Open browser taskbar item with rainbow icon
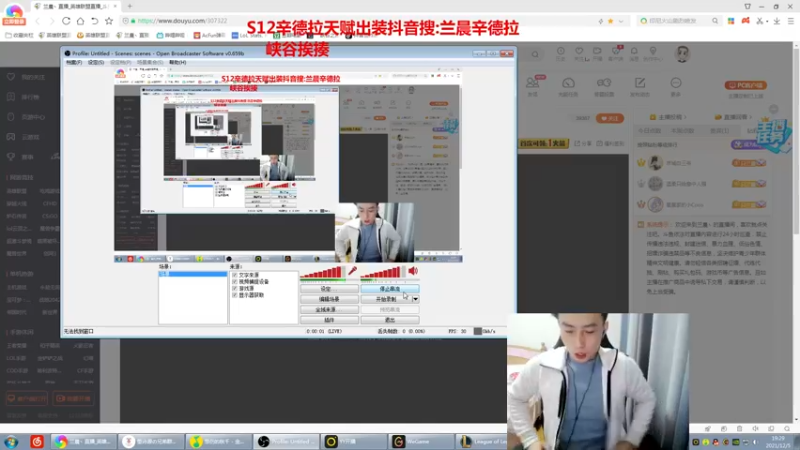The image size is (800, 450). tap(84, 441)
